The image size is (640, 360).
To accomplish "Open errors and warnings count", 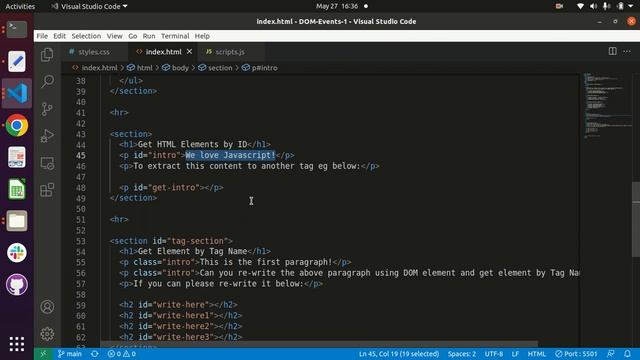I will [x=122, y=354].
